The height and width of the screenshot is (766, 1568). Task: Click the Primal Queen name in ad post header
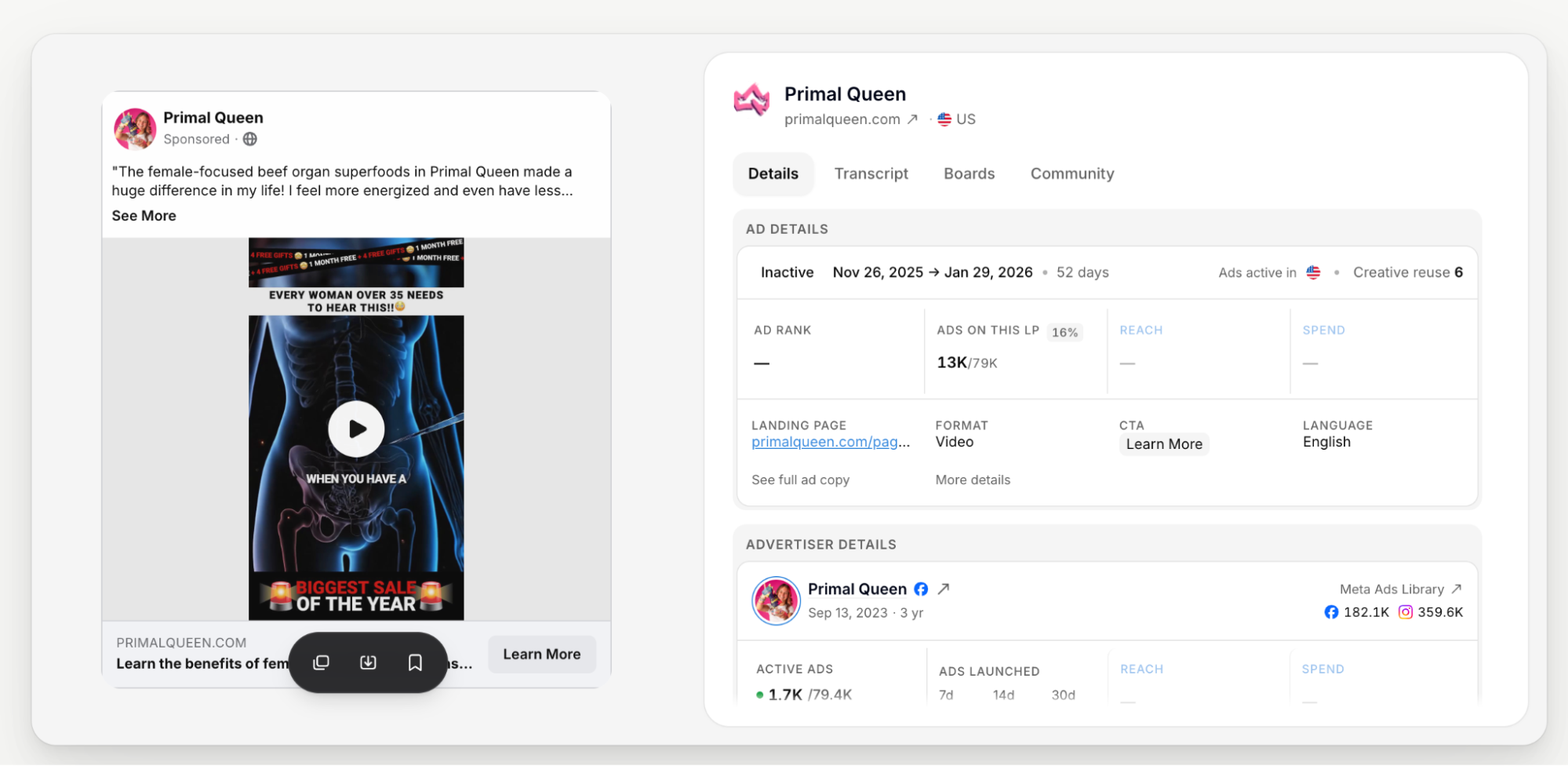point(213,118)
